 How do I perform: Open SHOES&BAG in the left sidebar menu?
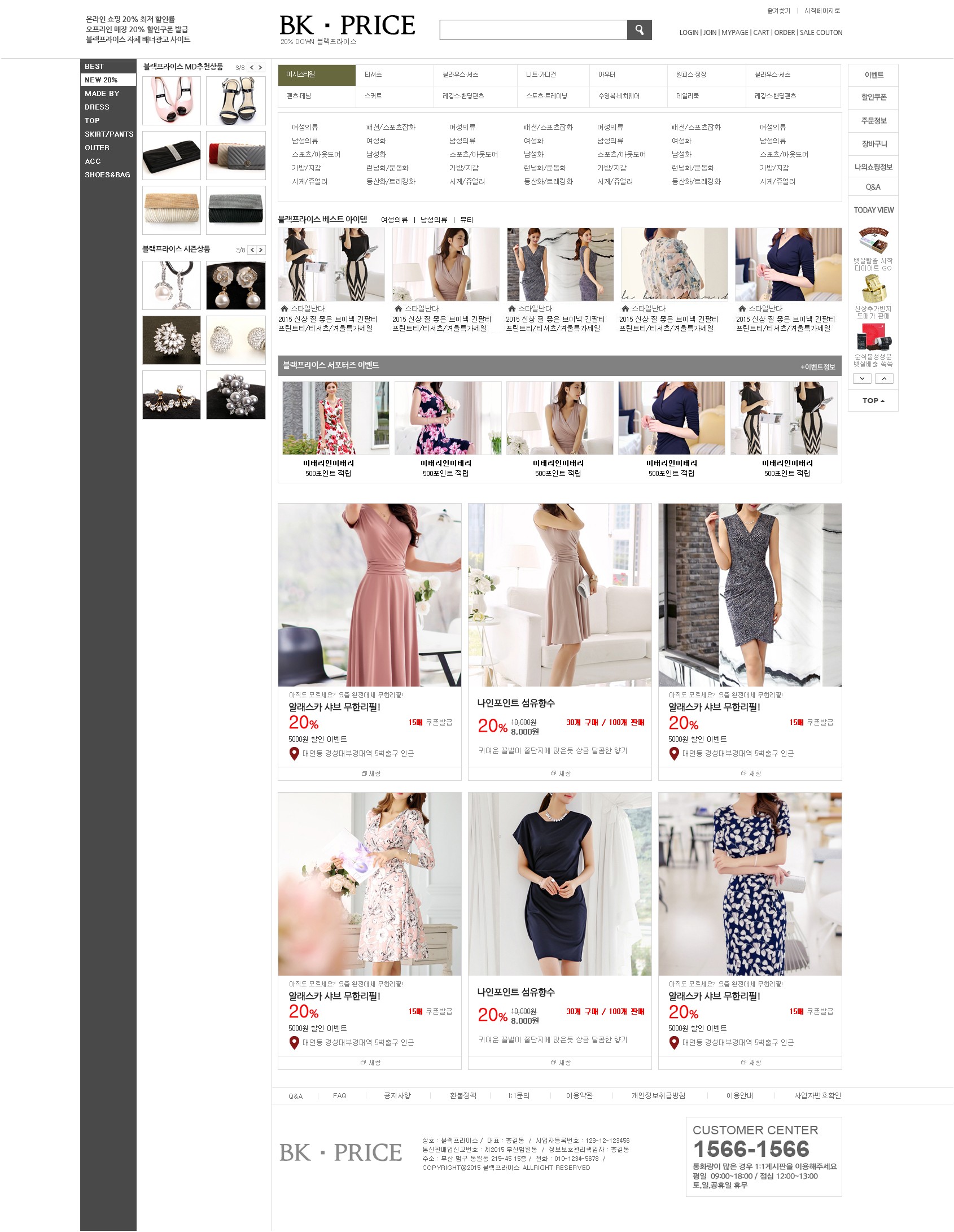[x=107, y=174]
